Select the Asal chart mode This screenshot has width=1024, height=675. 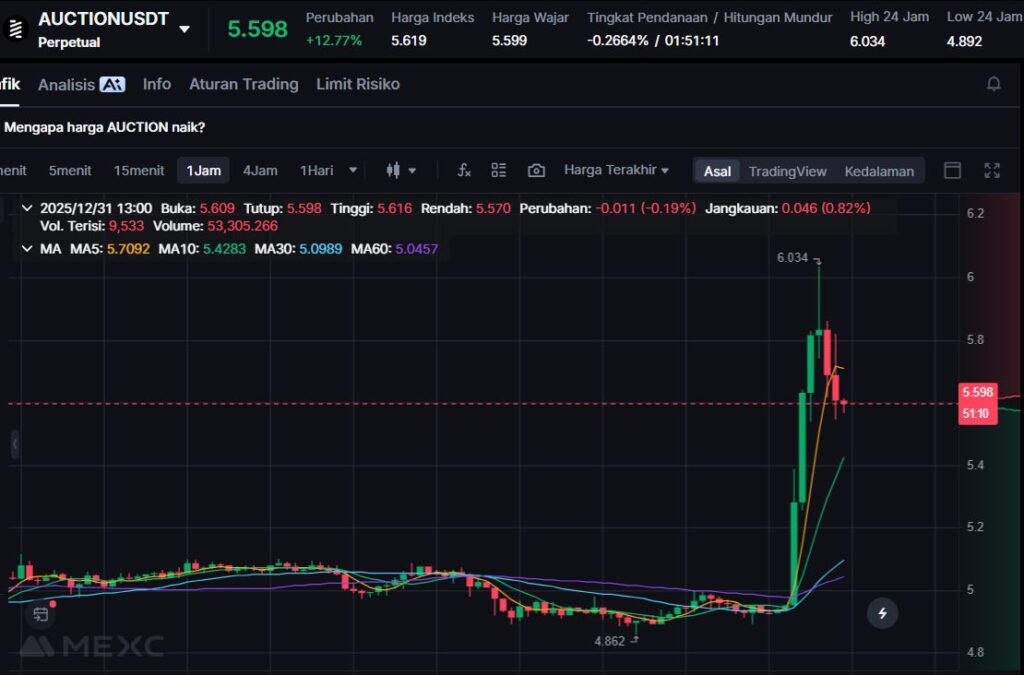click(717, 171)
